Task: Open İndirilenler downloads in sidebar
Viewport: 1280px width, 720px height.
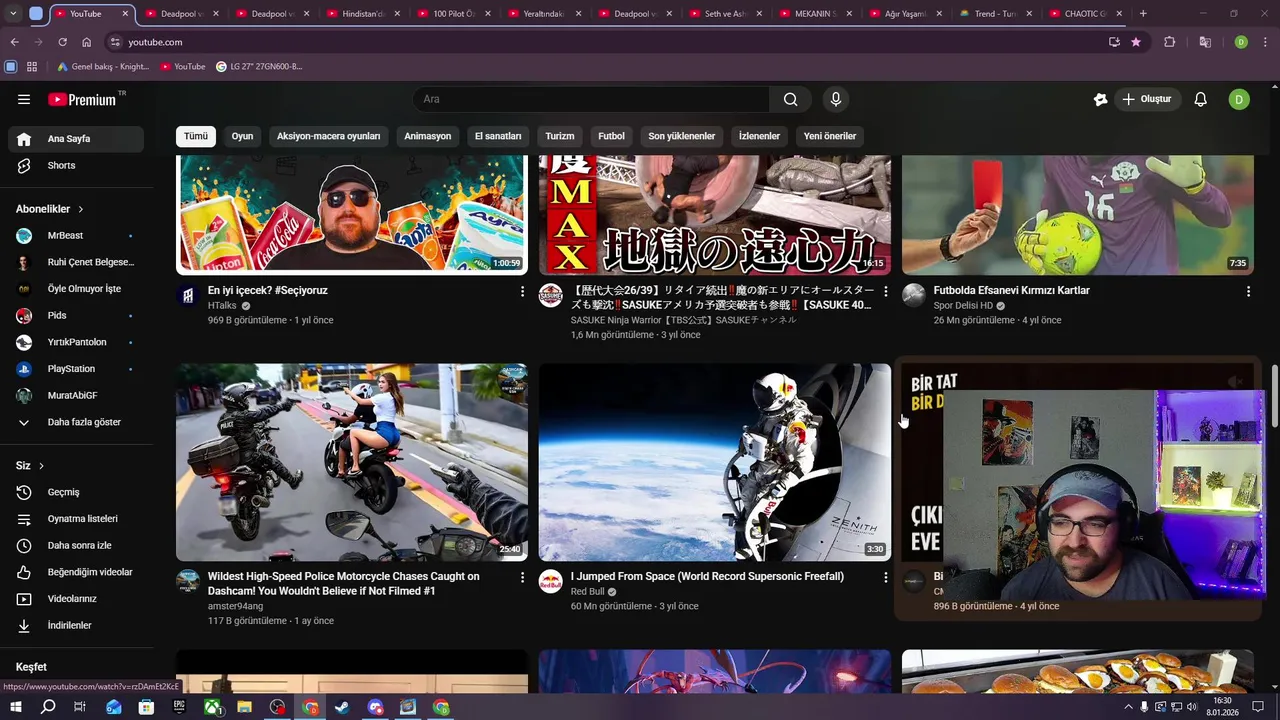Action: (76, 625)
